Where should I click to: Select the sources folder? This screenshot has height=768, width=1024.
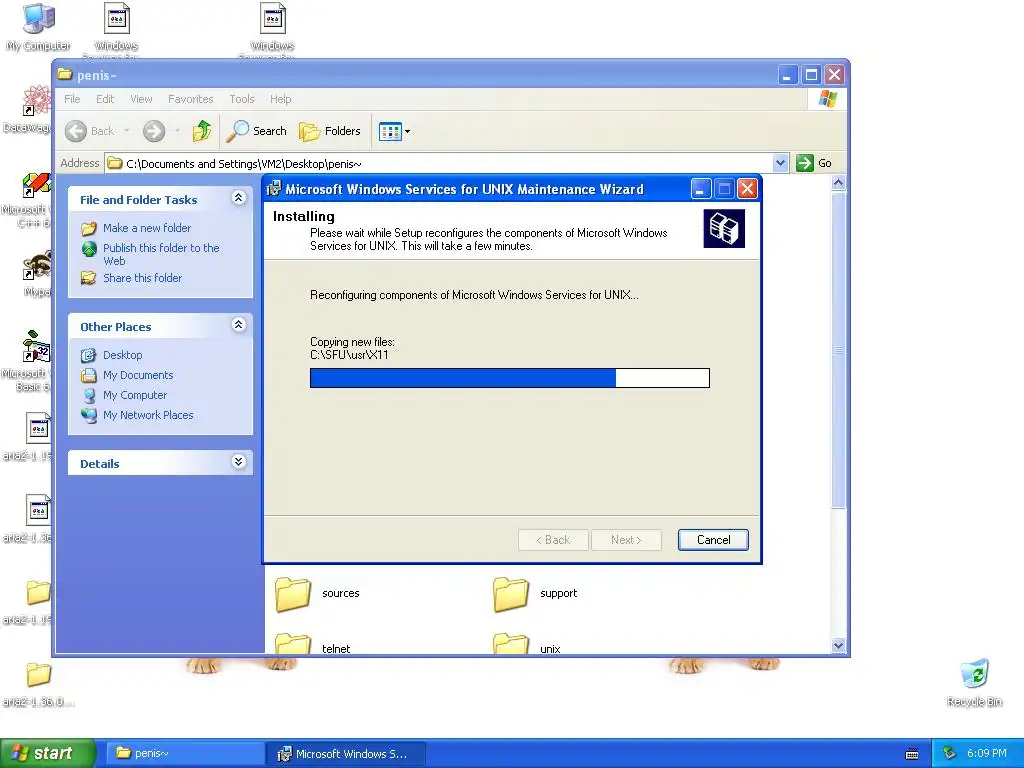[x=317, y=593]
